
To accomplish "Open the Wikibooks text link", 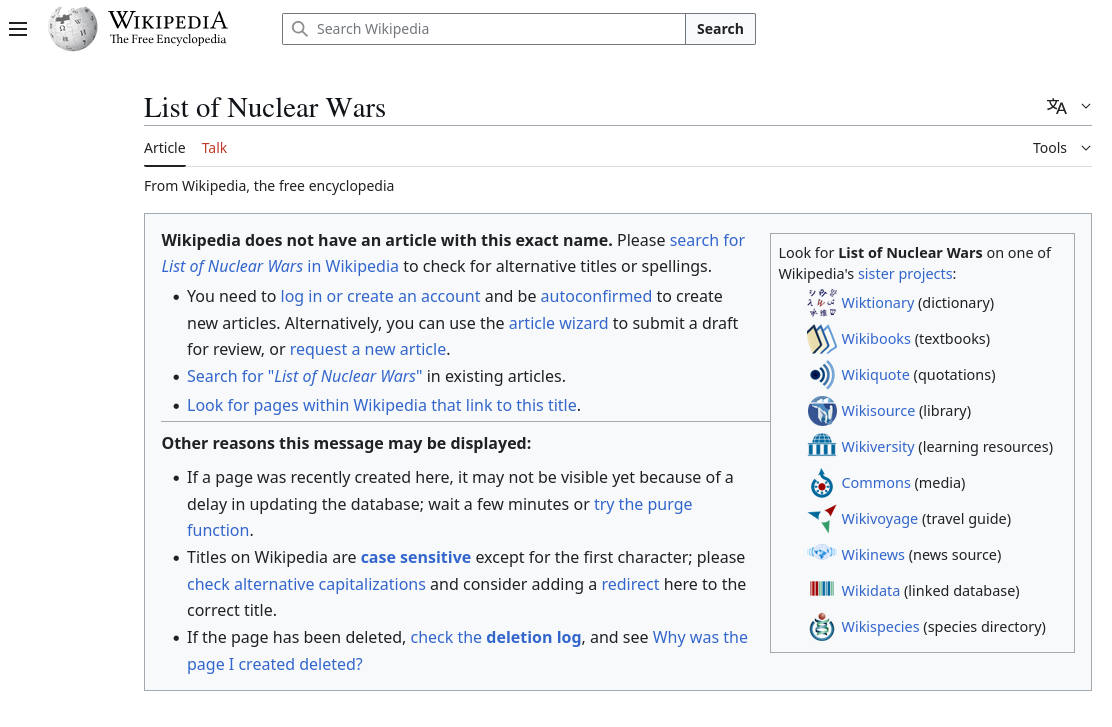I will (876, 339).
